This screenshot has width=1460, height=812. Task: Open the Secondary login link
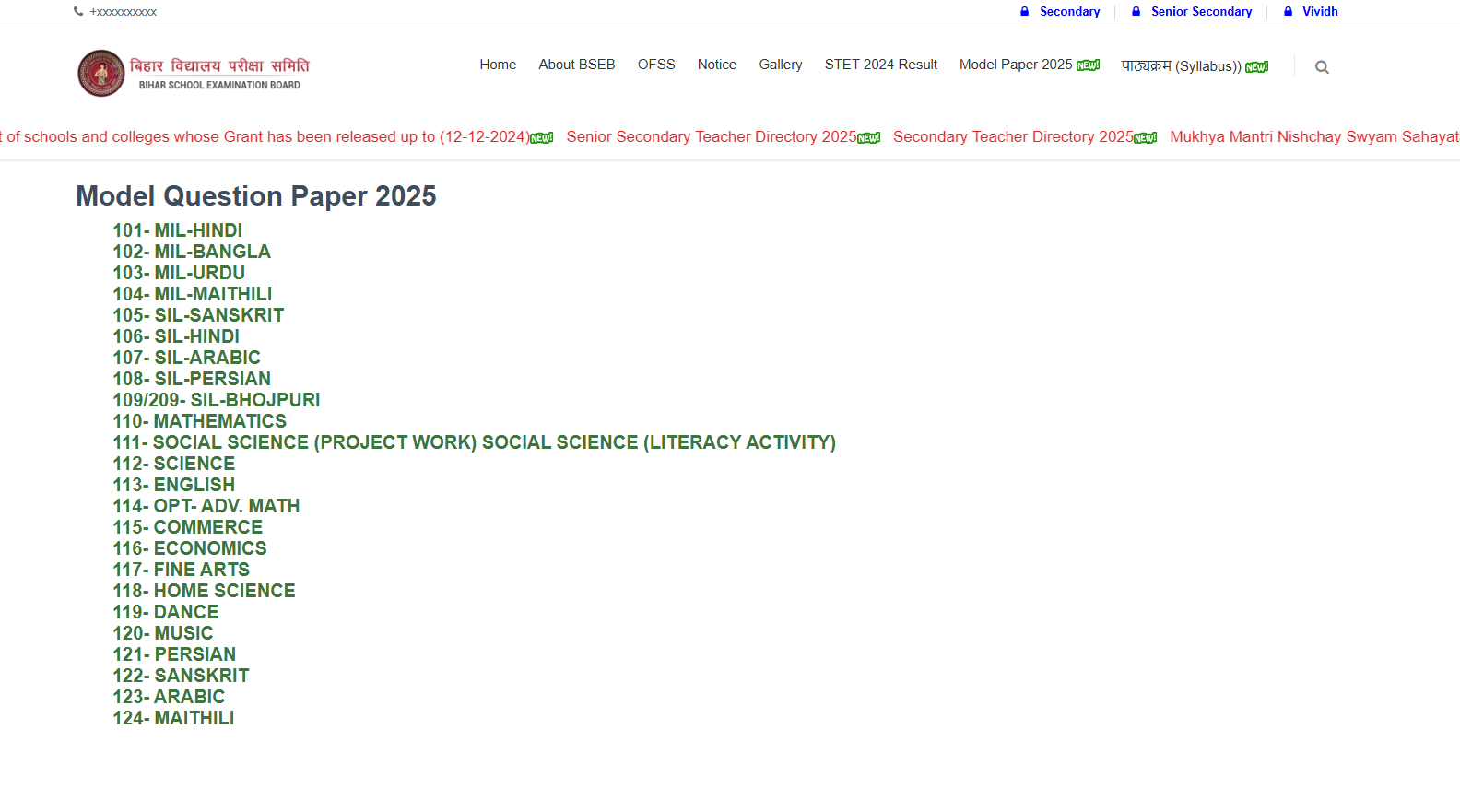[x=1069, y=12]
